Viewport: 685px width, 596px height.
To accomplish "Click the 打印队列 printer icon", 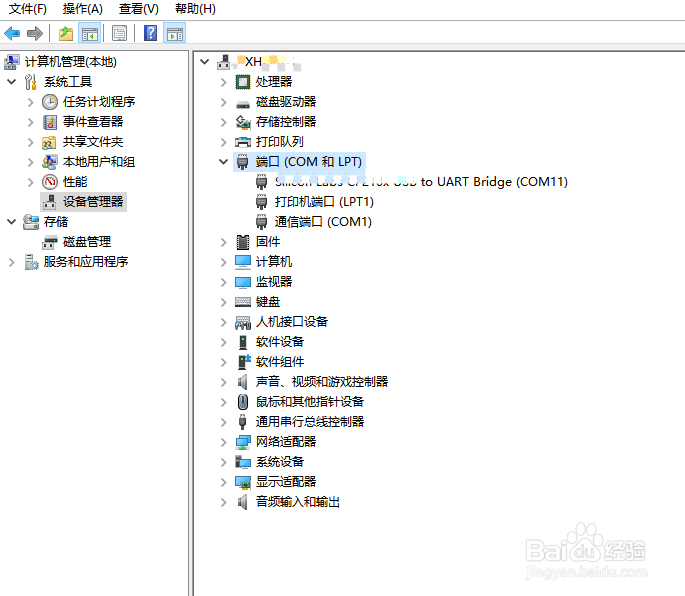I will click(243, 142).
